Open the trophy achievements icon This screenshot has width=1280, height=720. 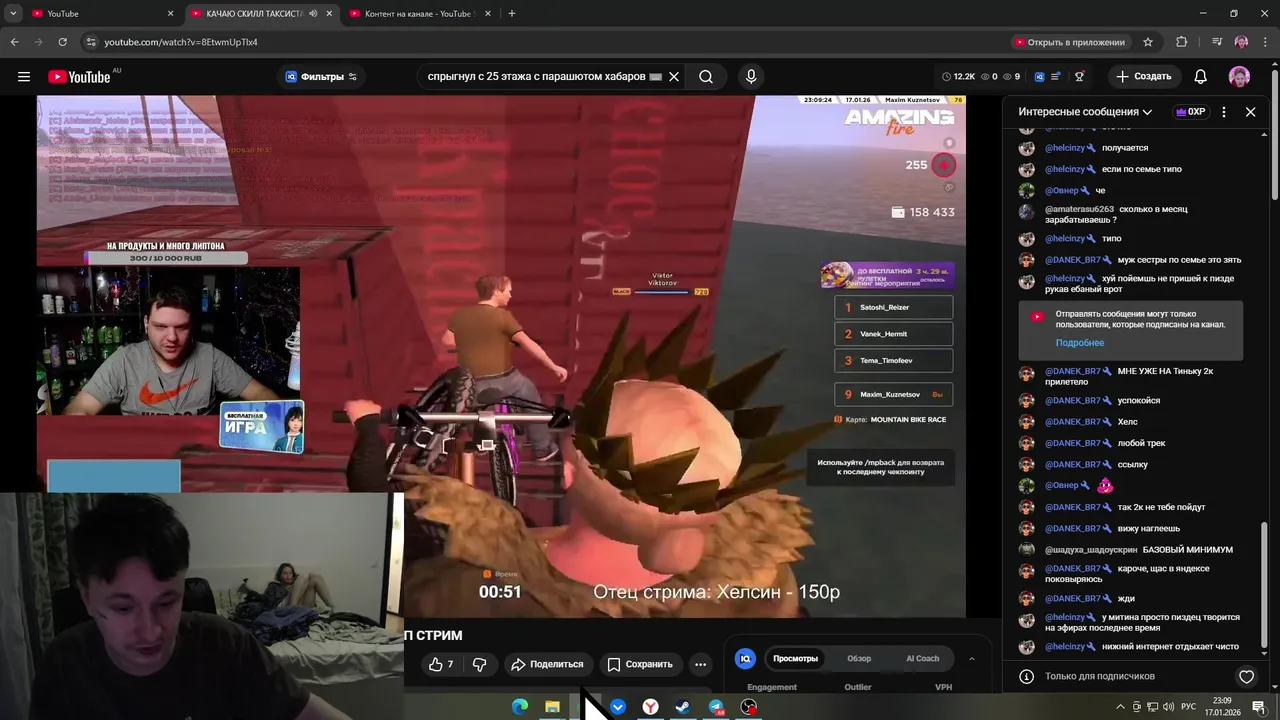click(x=1079, y=77)
